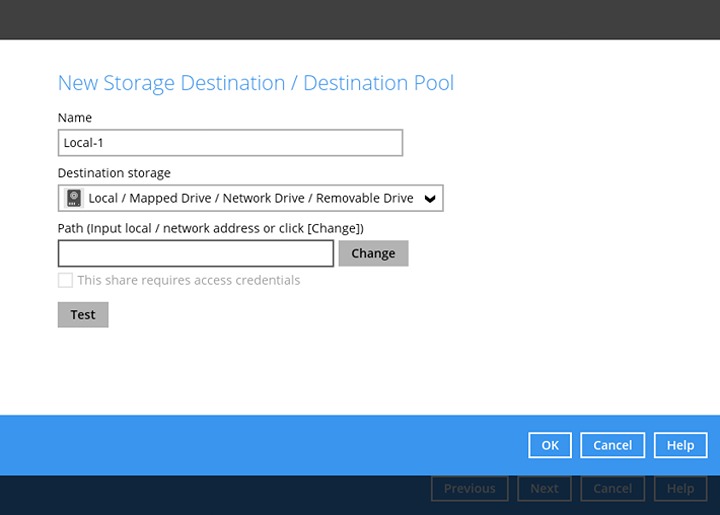
Task: Click the 'This share requires access credentials' label
Action: point(188,280)
